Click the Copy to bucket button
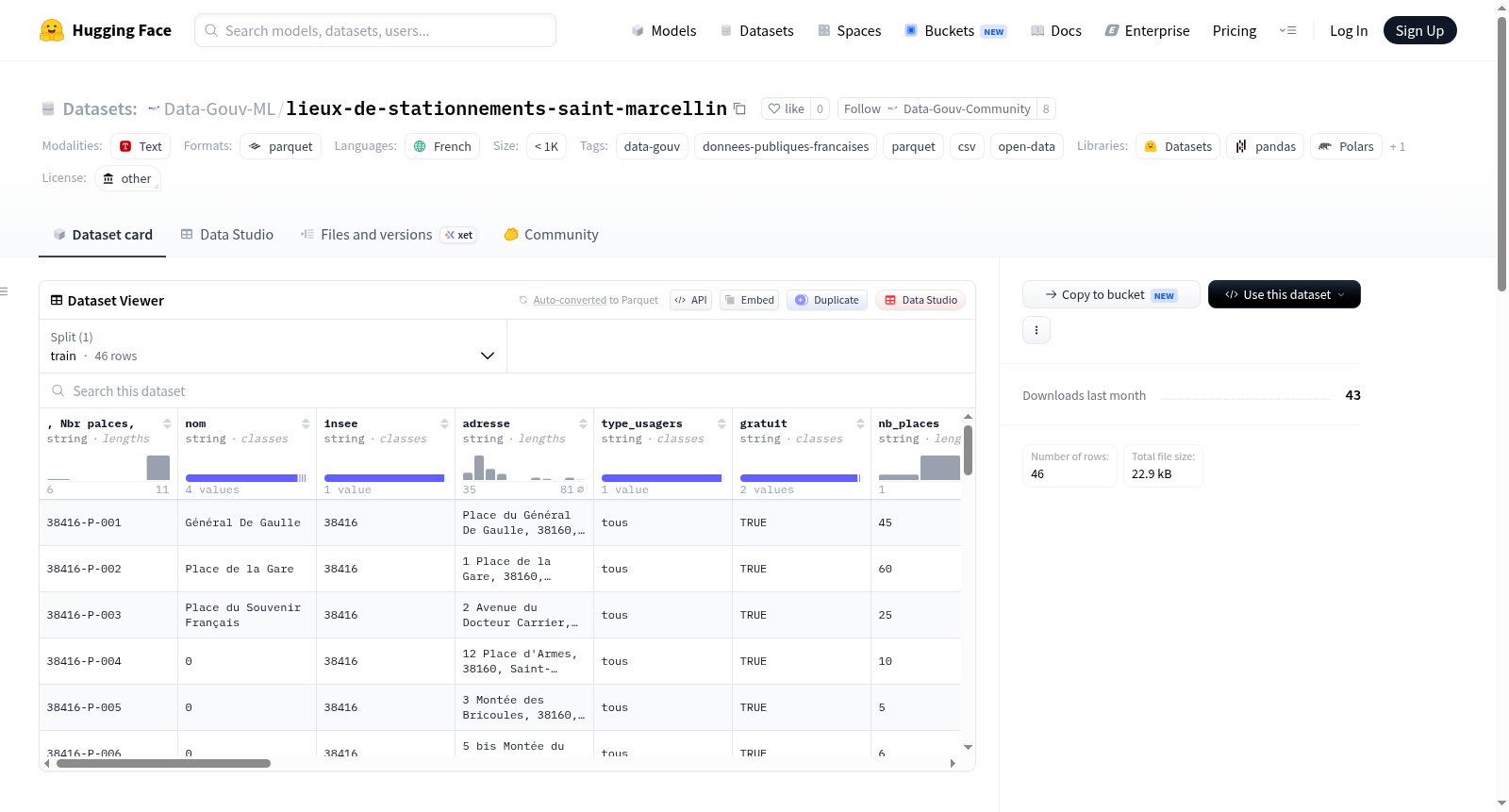Image resolution: width=1509 pixels, height=812 pixels. pyautogui.click(x=1111, y=294)
